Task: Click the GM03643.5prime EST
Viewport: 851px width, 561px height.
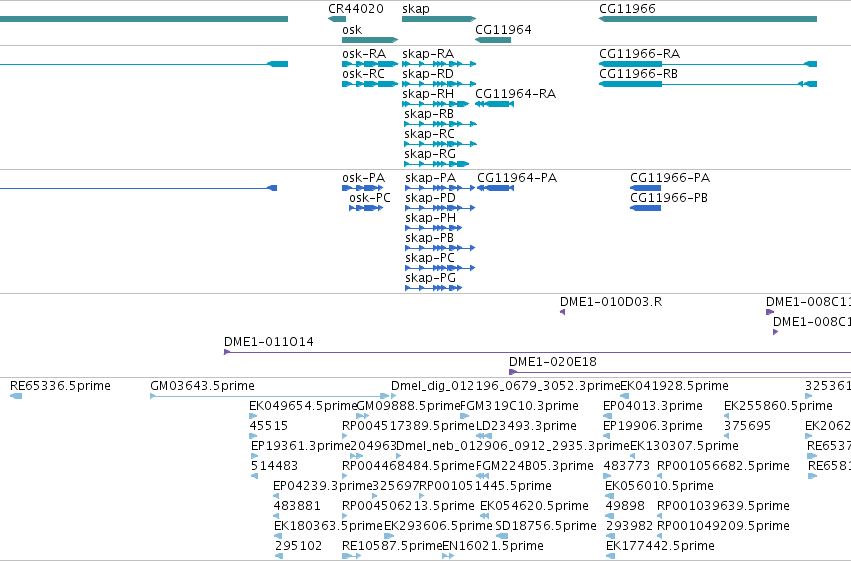Action: pos(269,396)
